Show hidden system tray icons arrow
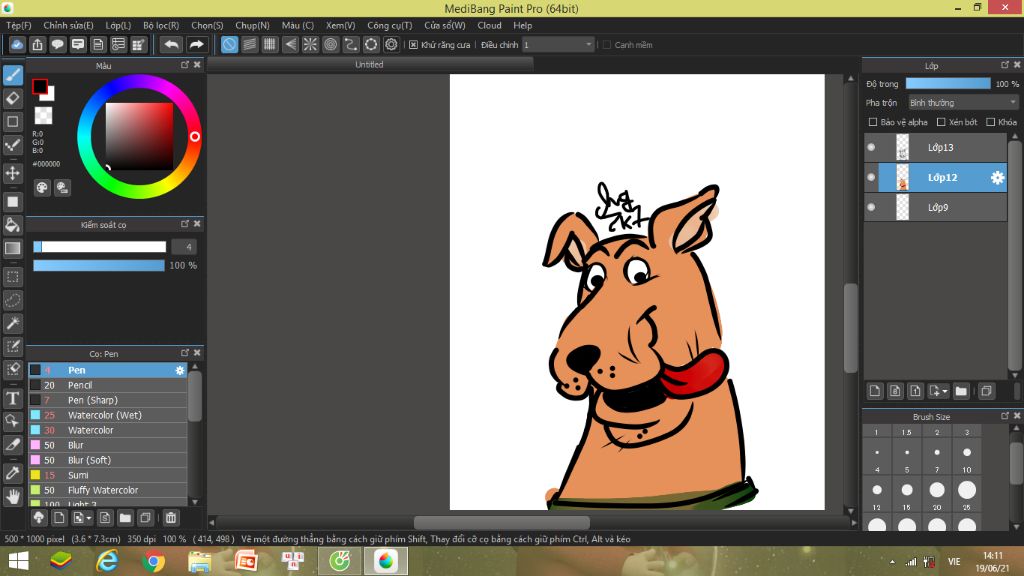The width and height of the screenshot is (1024, 576). (892, 562)
